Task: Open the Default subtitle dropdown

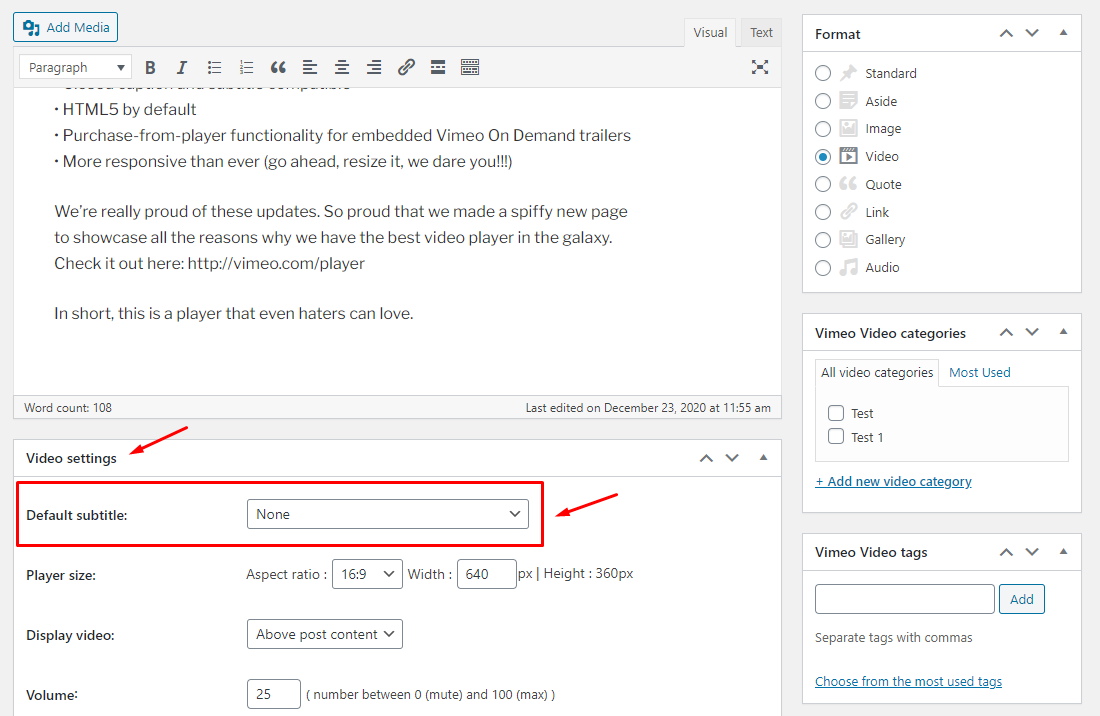Action: [388, 514]
